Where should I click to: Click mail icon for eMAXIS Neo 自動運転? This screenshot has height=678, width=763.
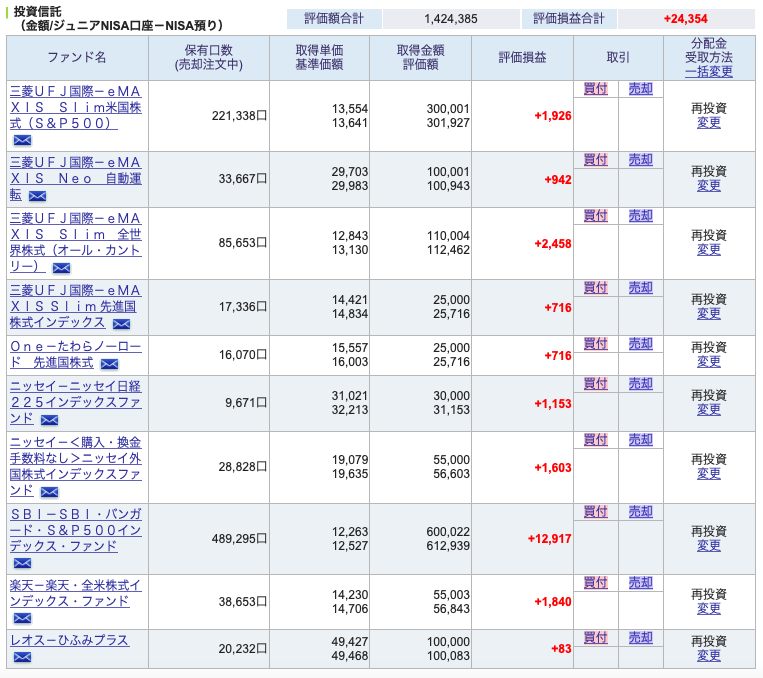click(37, 196)
